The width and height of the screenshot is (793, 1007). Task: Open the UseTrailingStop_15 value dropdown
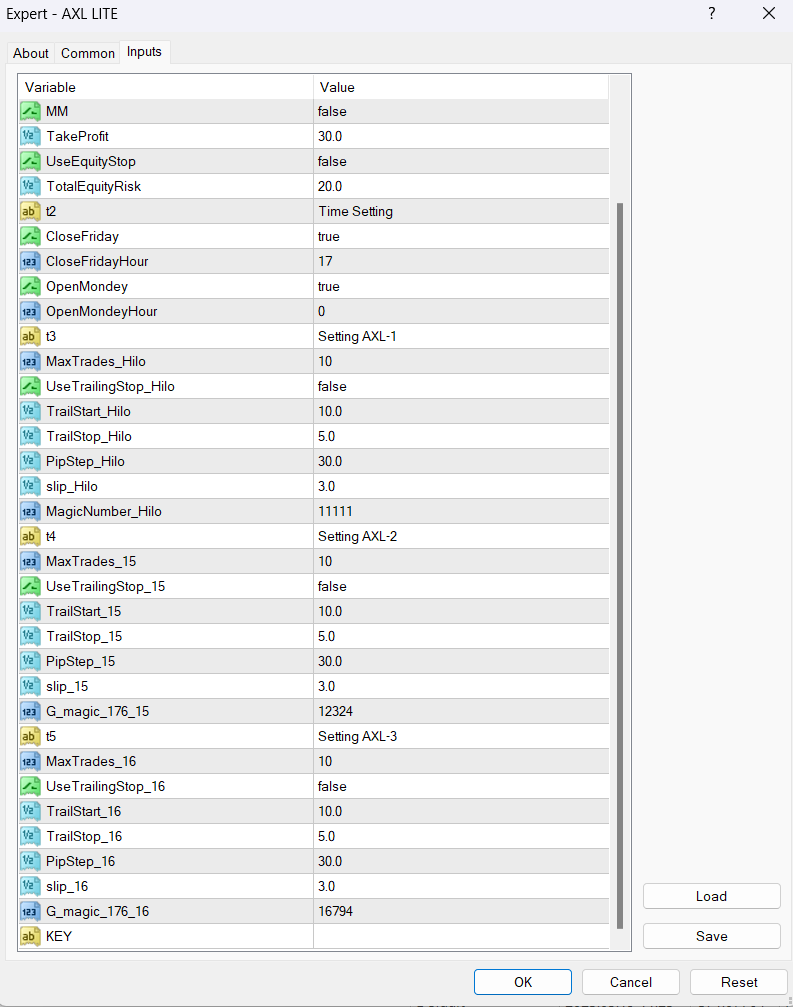(460, 586)
